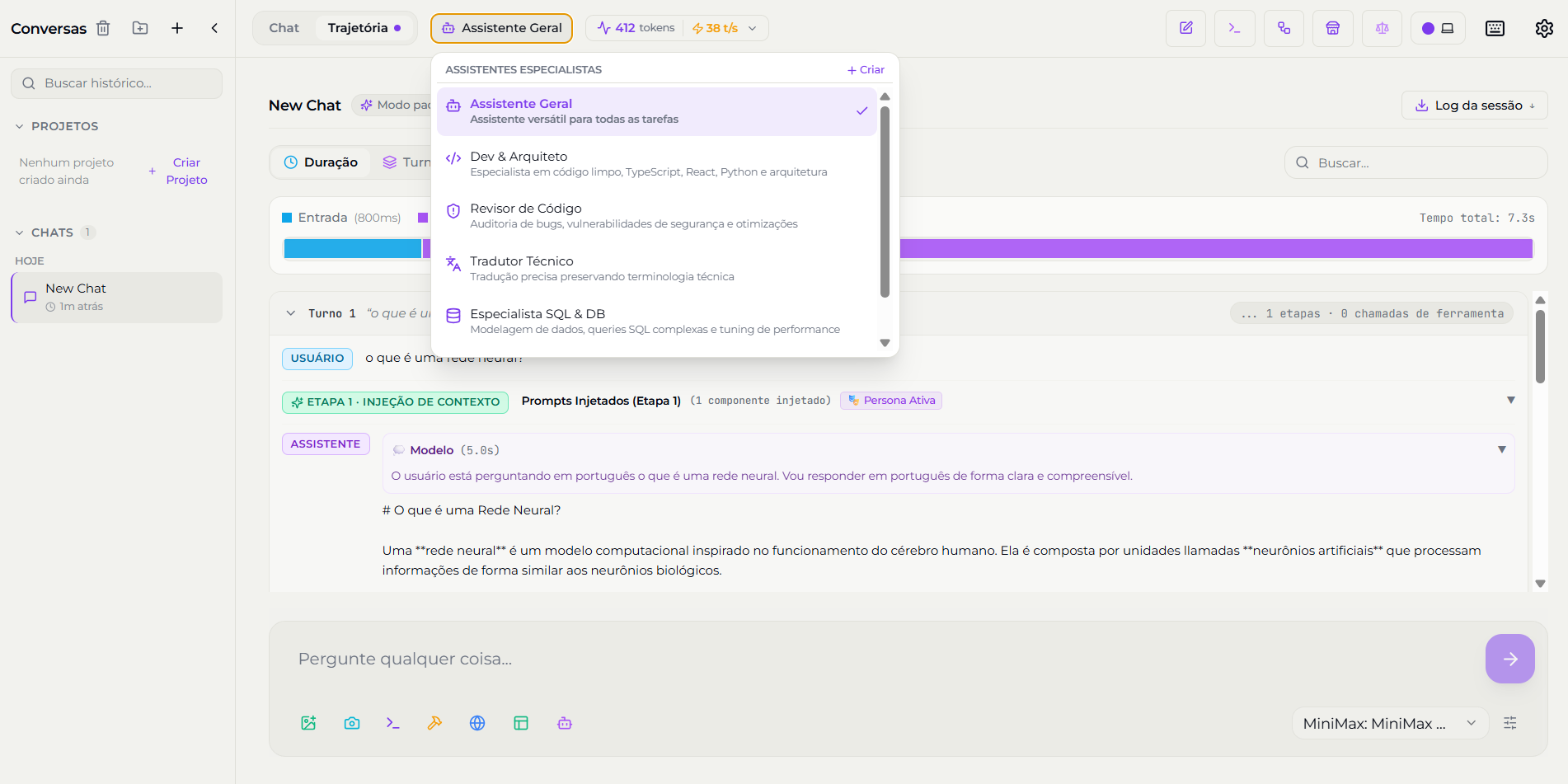1568x784 pixels.
Task: Toggle the purple dot laptop mode switch
Action: [1439, 28]
